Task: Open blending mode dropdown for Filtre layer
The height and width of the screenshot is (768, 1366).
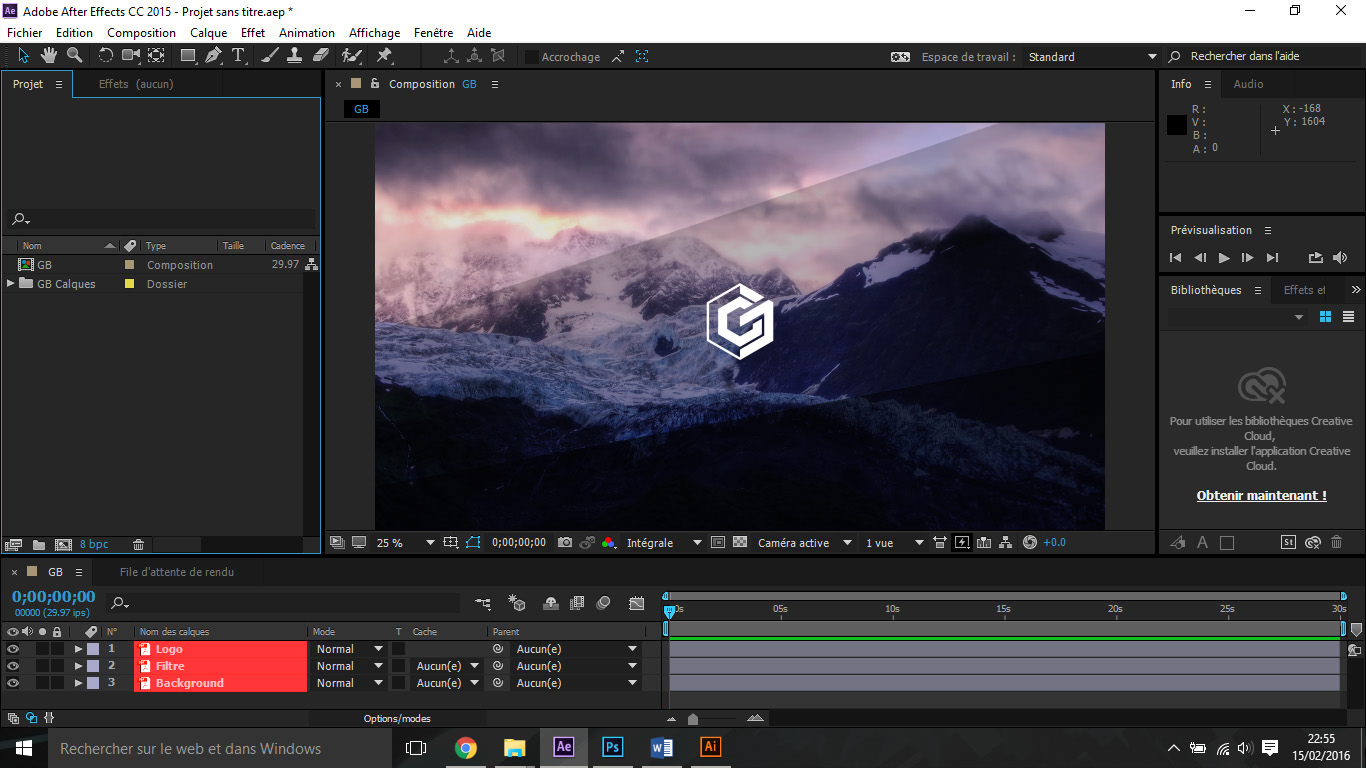Action: point(378,666)
